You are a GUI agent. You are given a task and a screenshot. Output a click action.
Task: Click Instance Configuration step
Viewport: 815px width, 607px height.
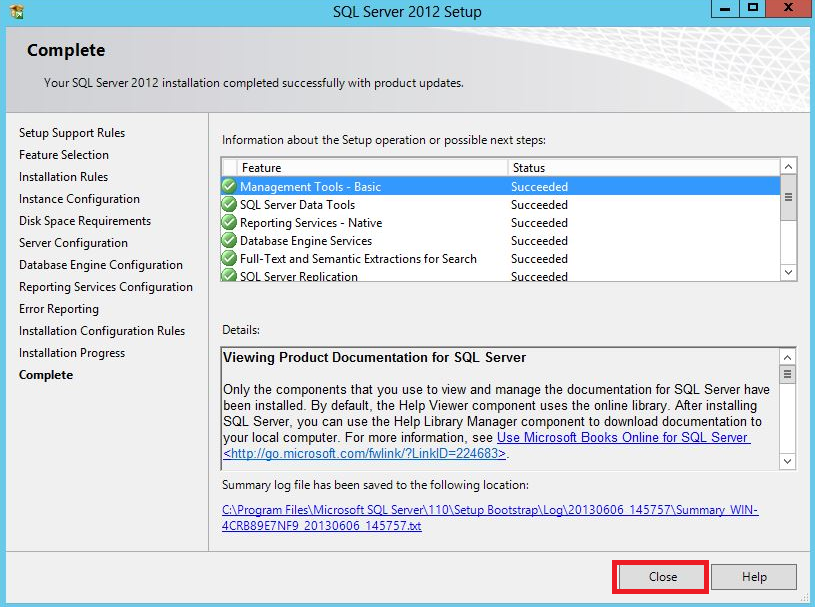coord(80,199)
